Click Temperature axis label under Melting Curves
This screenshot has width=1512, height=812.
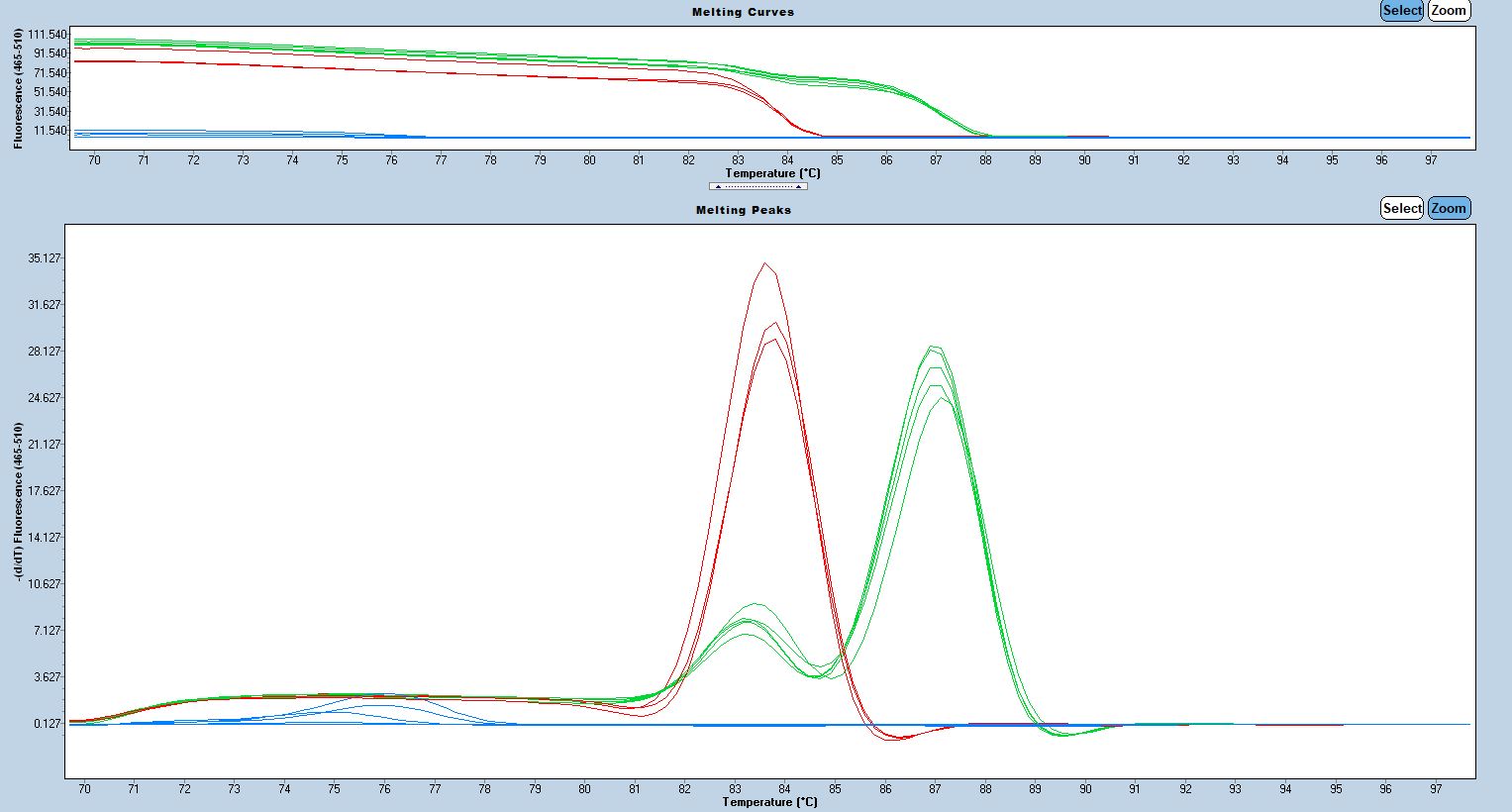[772, 173]
